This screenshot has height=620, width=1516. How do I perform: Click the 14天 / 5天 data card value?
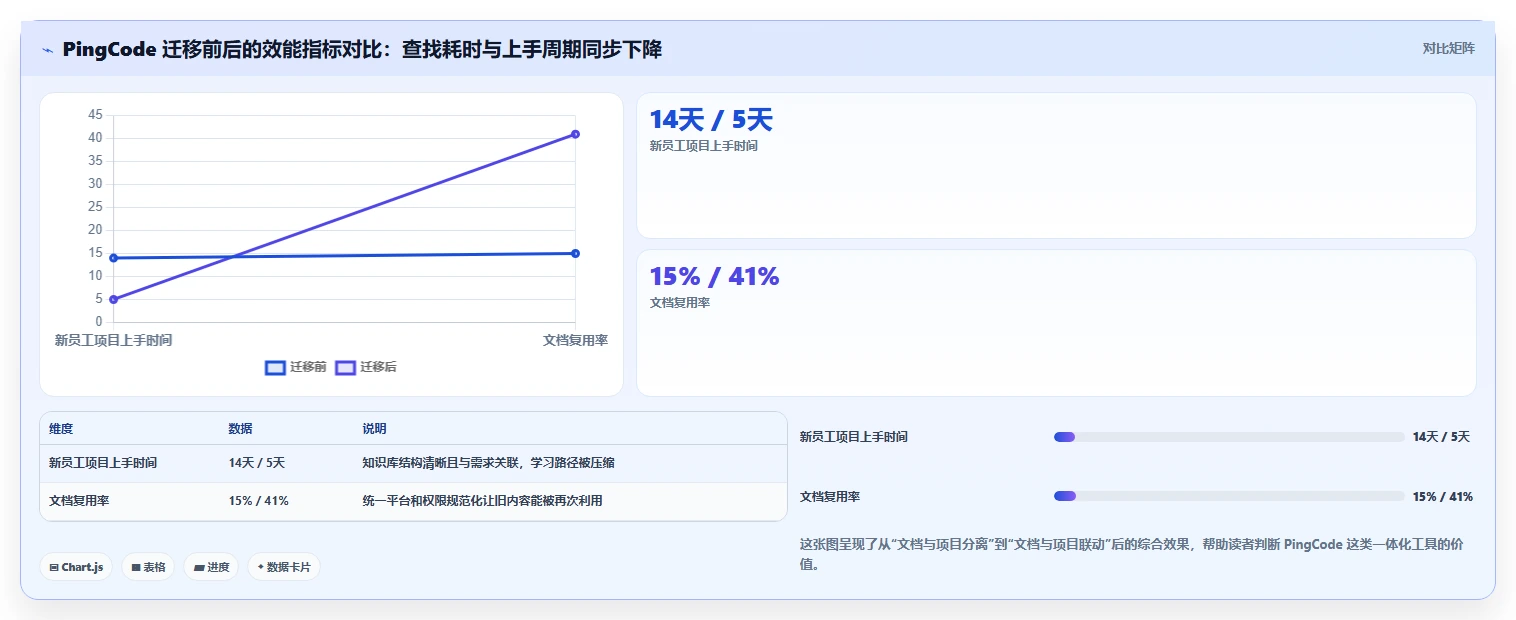coord(711,120)
